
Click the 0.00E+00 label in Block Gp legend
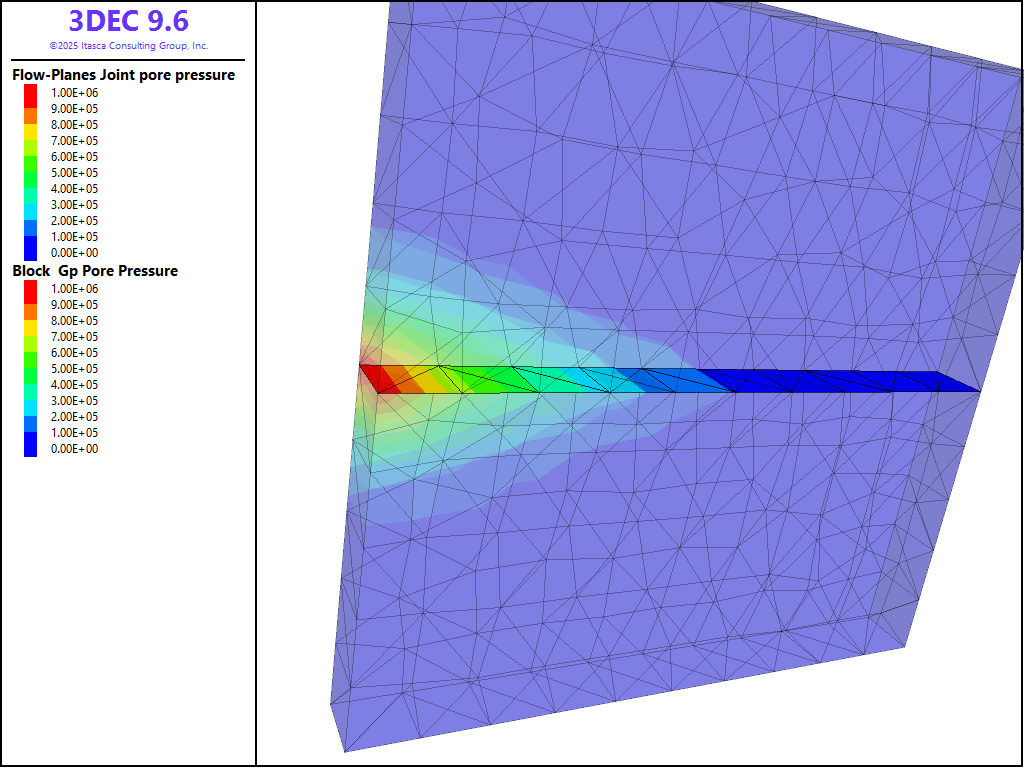click(x=75, y=449)
